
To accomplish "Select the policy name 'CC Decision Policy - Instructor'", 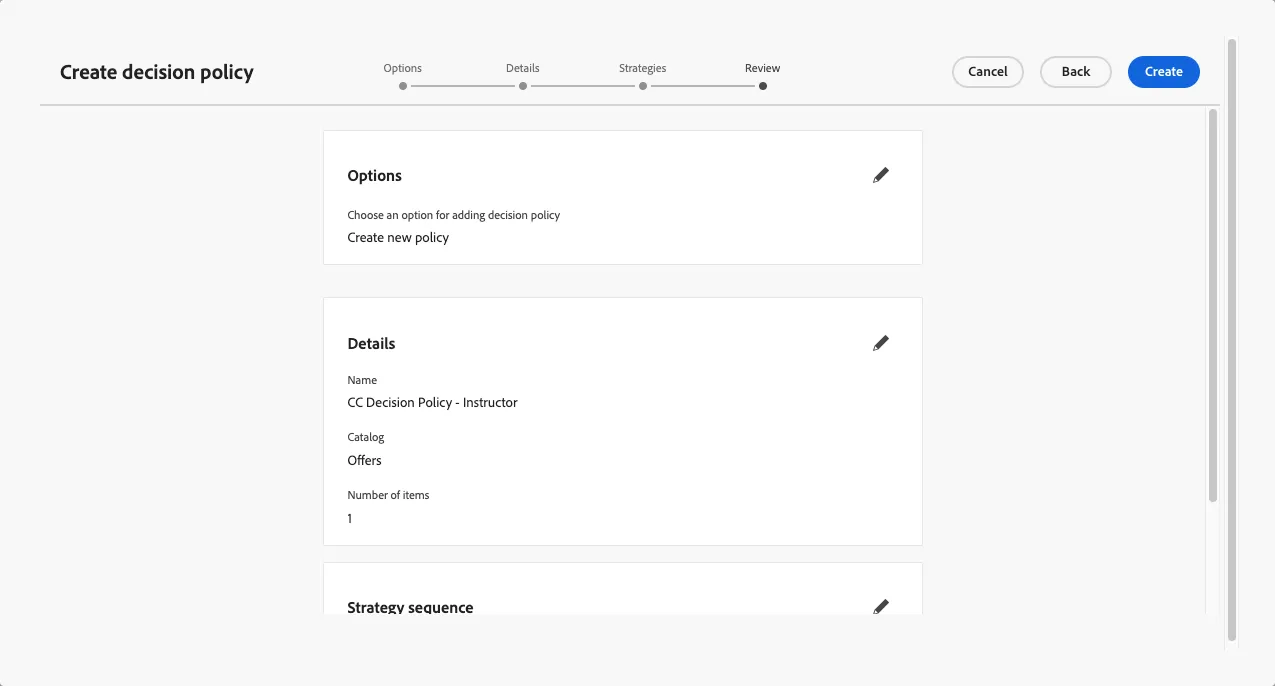I will point(432,403).
